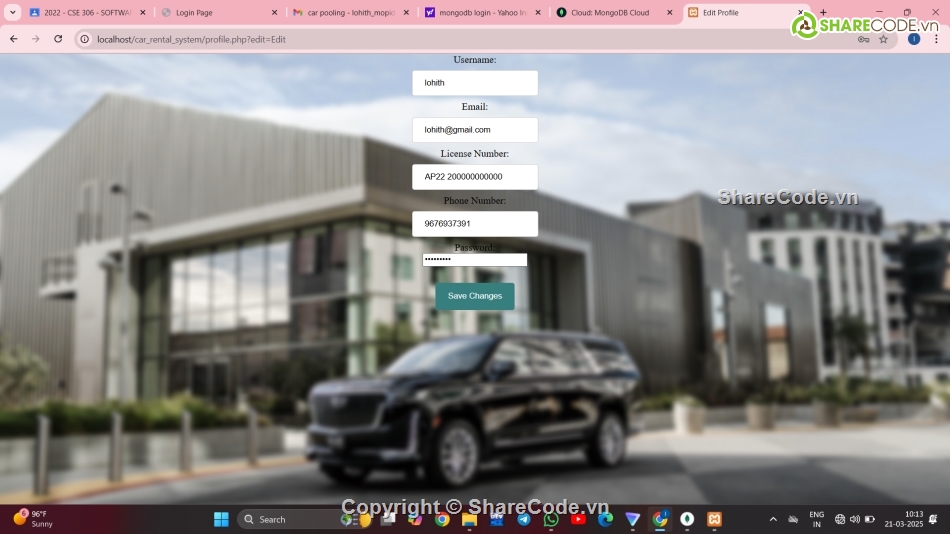Switch to the Login Page tab

point(220,13)
